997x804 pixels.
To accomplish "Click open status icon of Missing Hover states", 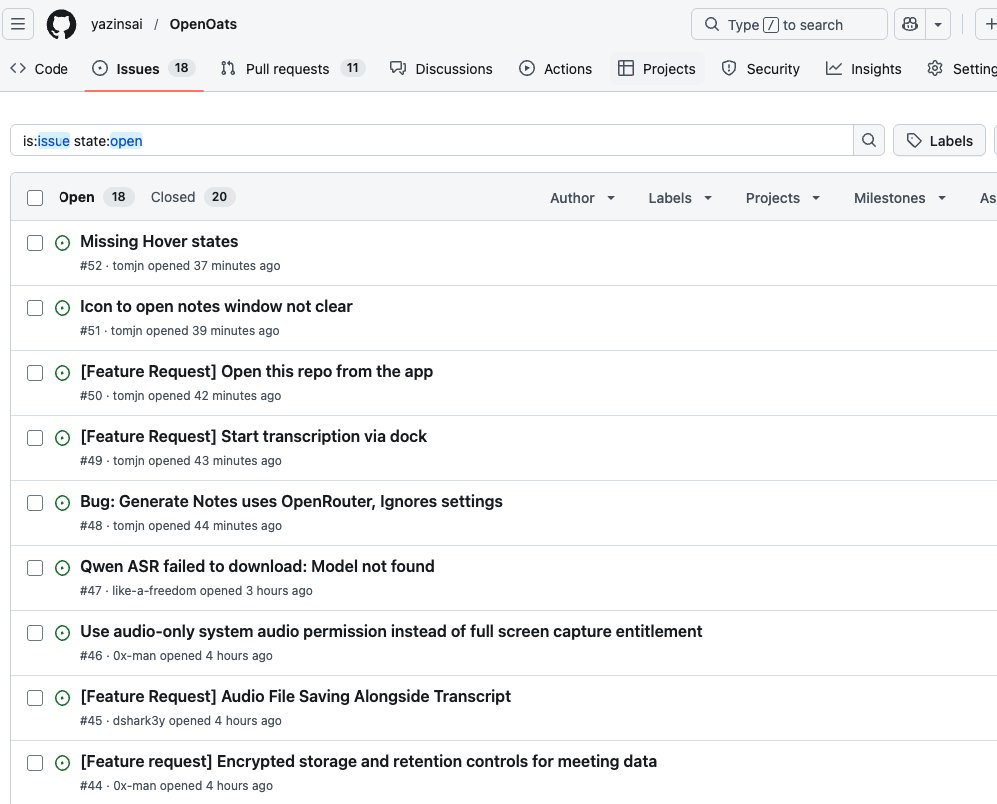I will [62, 243].
